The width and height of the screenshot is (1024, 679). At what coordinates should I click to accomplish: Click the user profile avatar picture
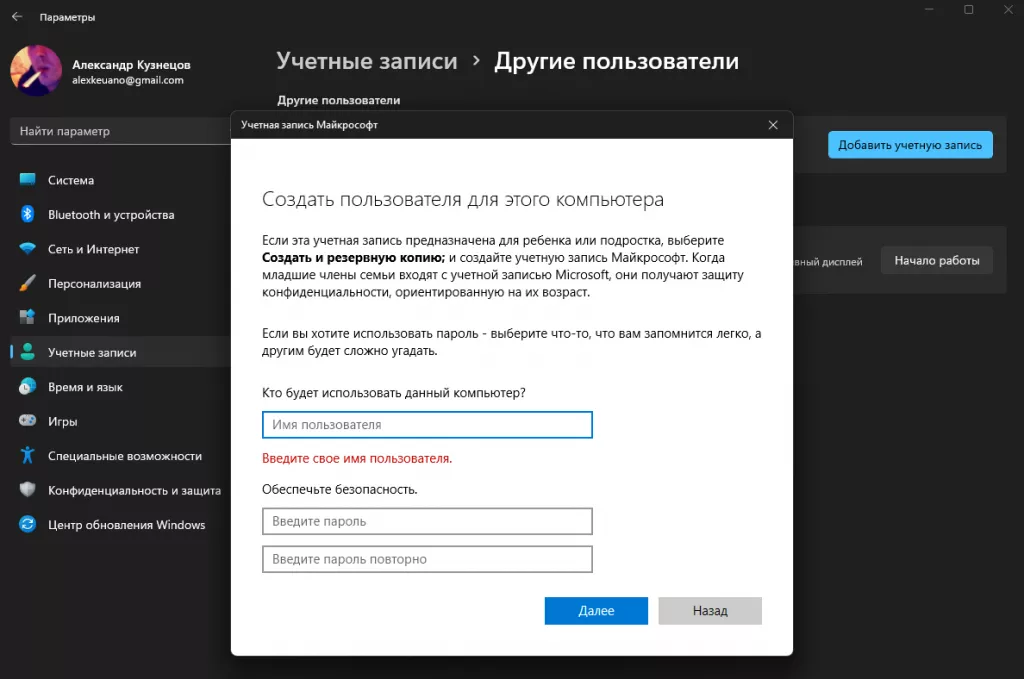tap(36, 71)
